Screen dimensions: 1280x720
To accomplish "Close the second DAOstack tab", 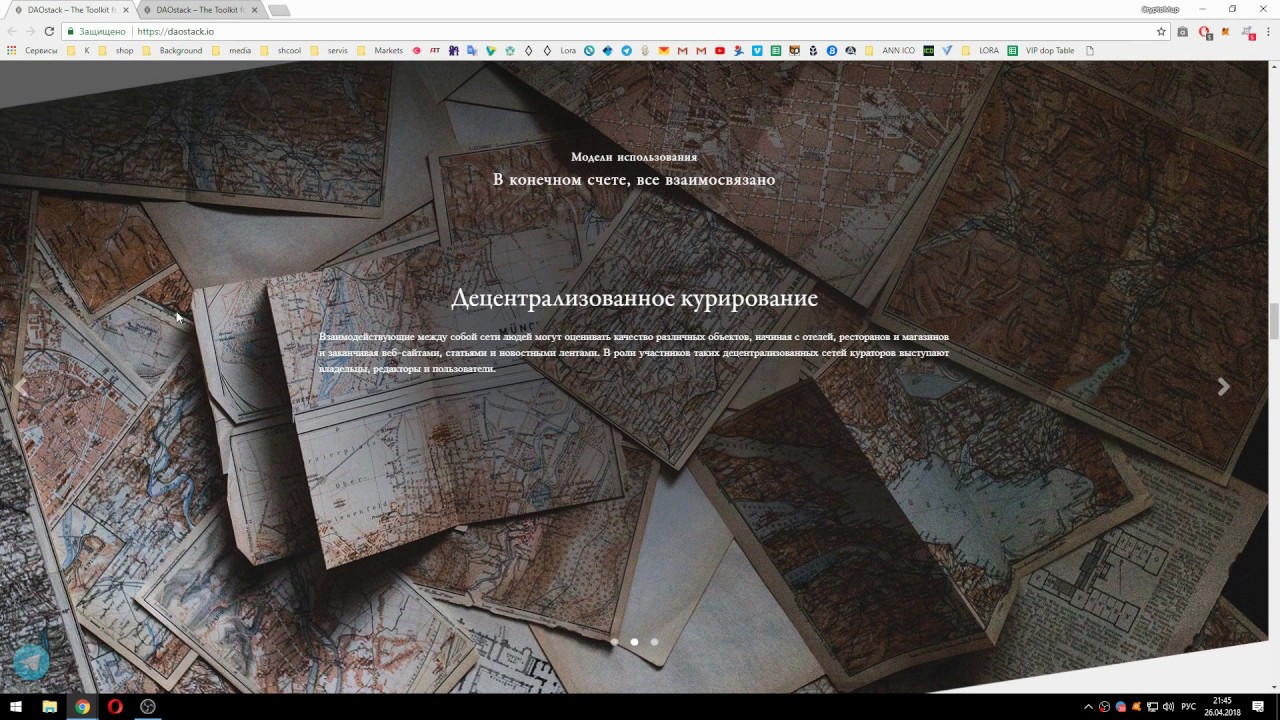I will point(254,10).
